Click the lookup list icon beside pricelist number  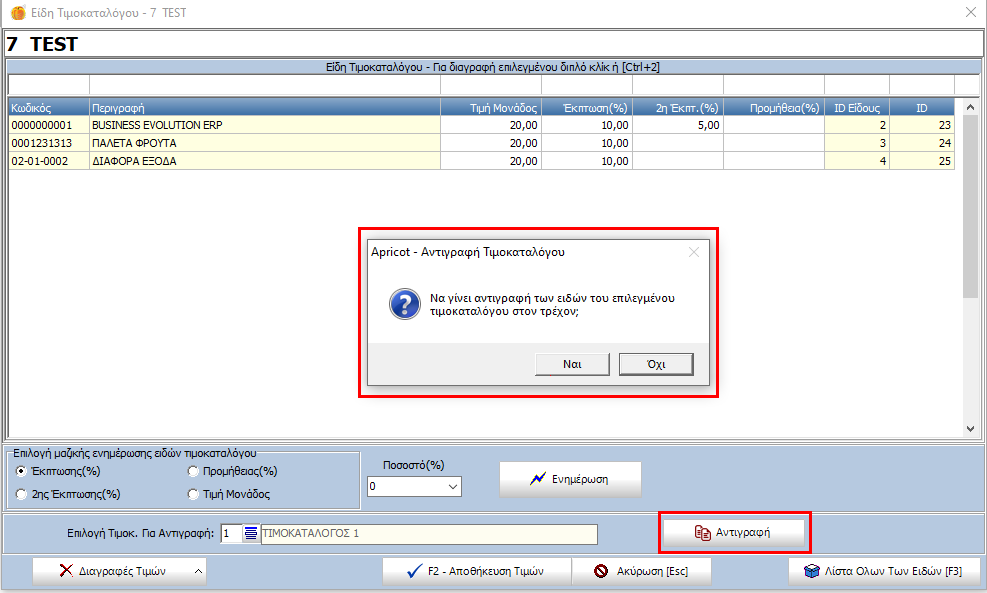tap(251, 534)
